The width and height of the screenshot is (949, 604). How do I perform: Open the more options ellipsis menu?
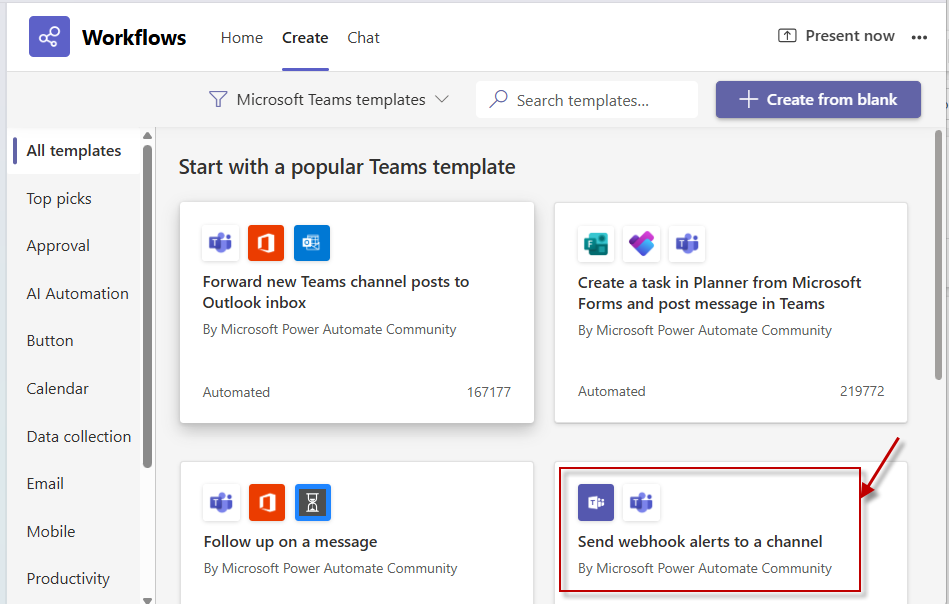coord(919,37)
